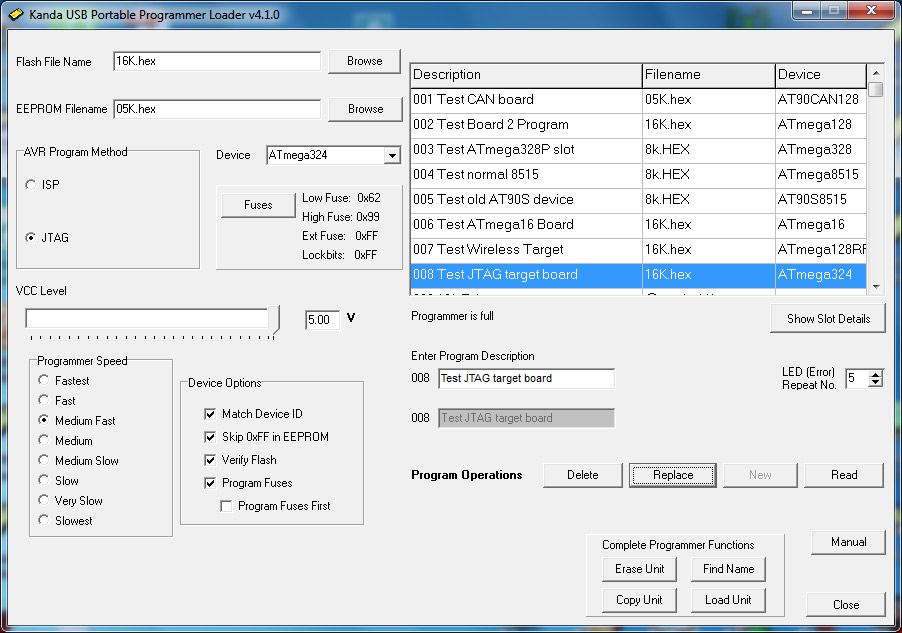
Task: Open the Fuses settings button
Action: 258,205
